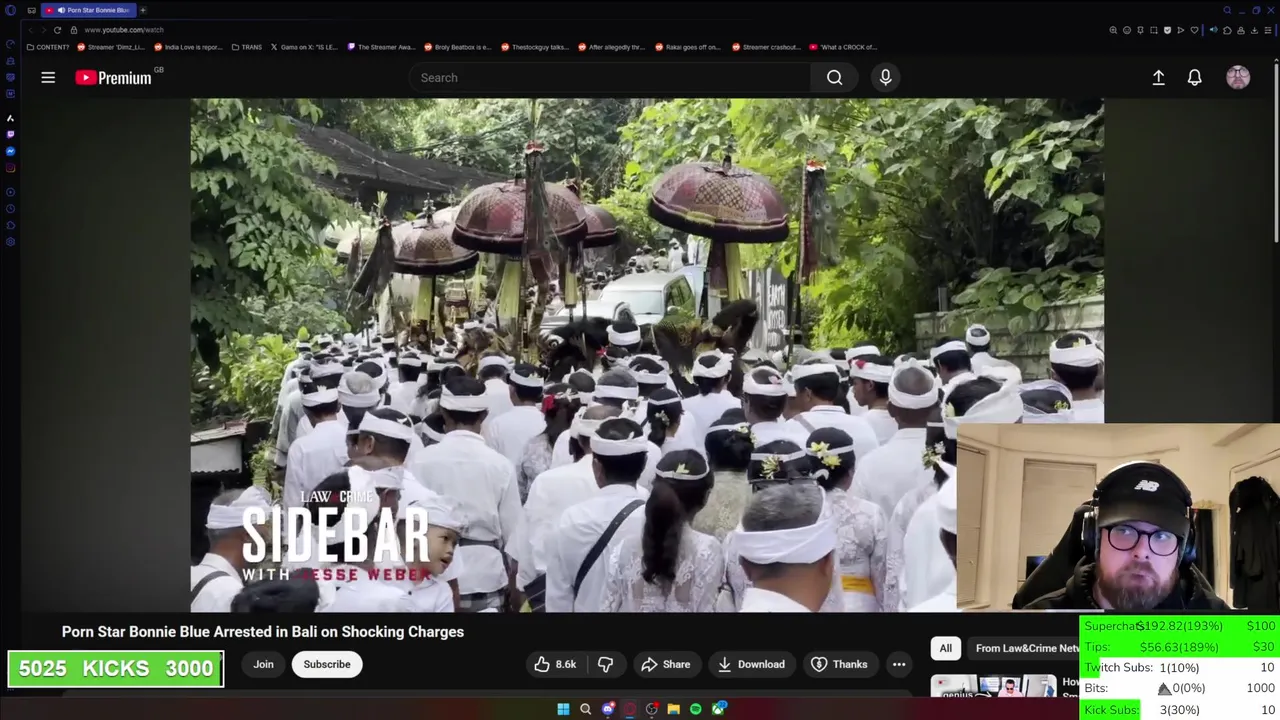Click the YouTube search input field
This screenshot has height=720, width=1280.
[610, 77]
